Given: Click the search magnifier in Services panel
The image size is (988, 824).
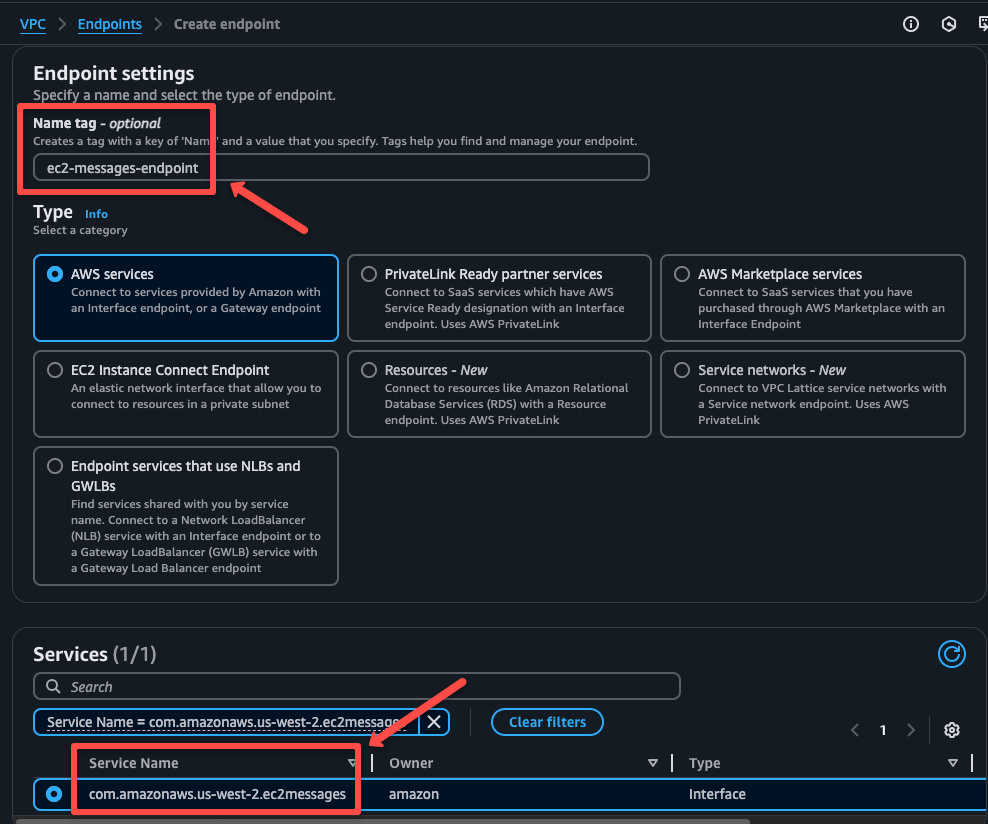Looking at the screenshot, I should 53,686.
